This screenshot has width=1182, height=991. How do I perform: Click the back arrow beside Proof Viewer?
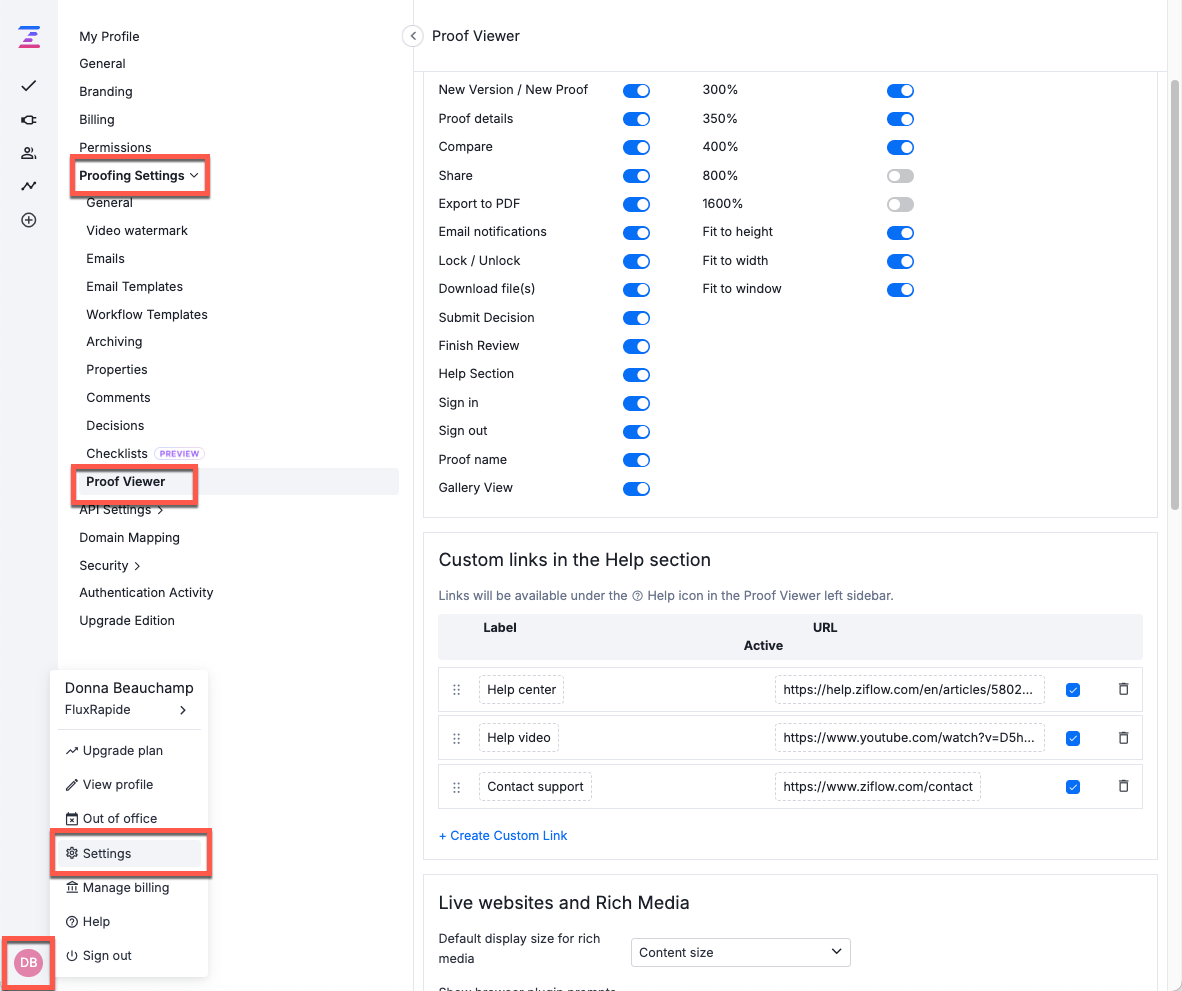(x=412, y=35)
